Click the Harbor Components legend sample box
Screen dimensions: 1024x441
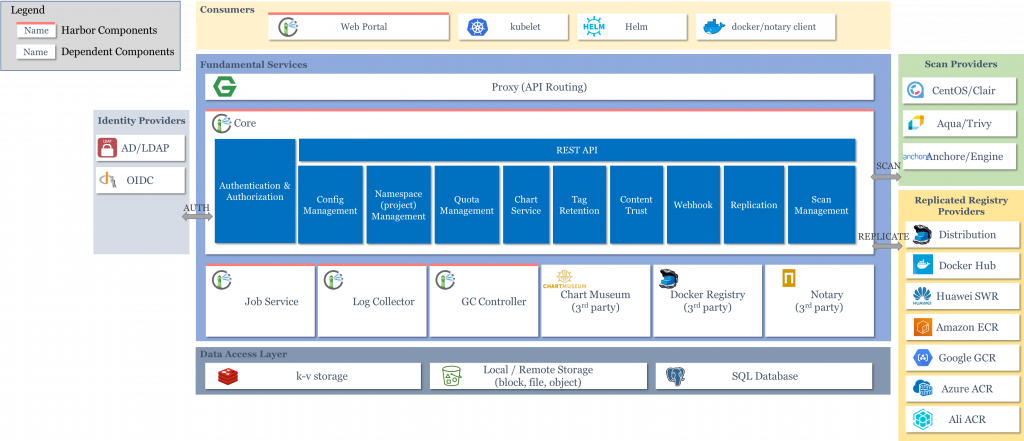click(37, 30)
